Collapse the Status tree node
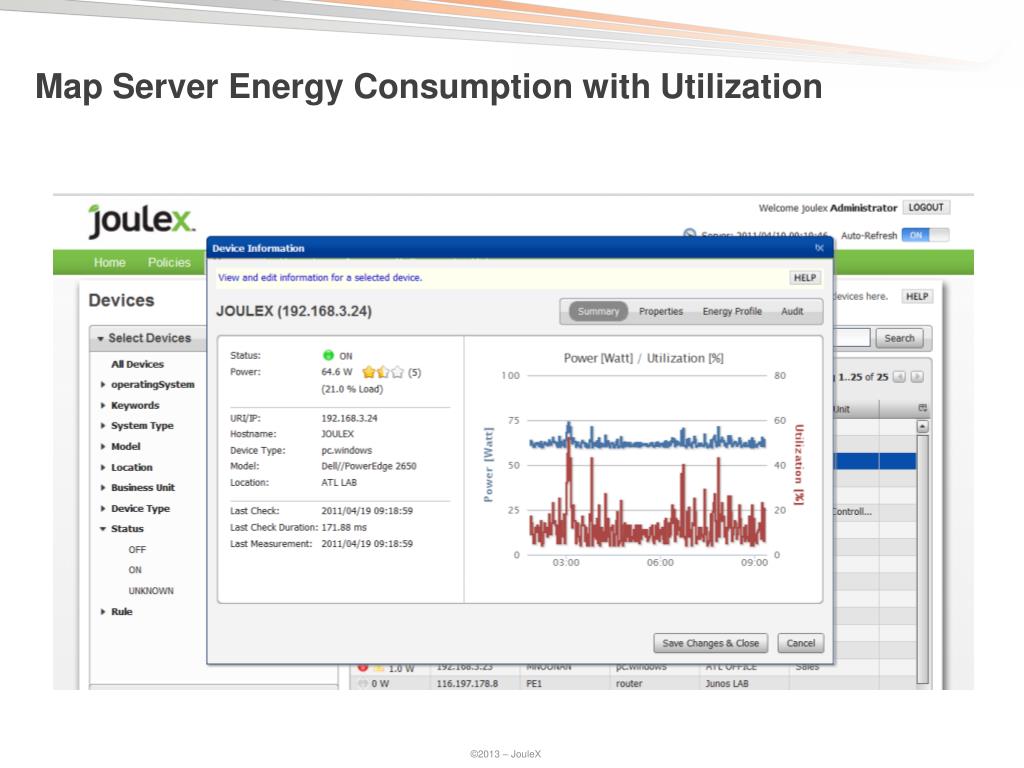Screen dimensions: 1024x768 [x=103, y=529]
